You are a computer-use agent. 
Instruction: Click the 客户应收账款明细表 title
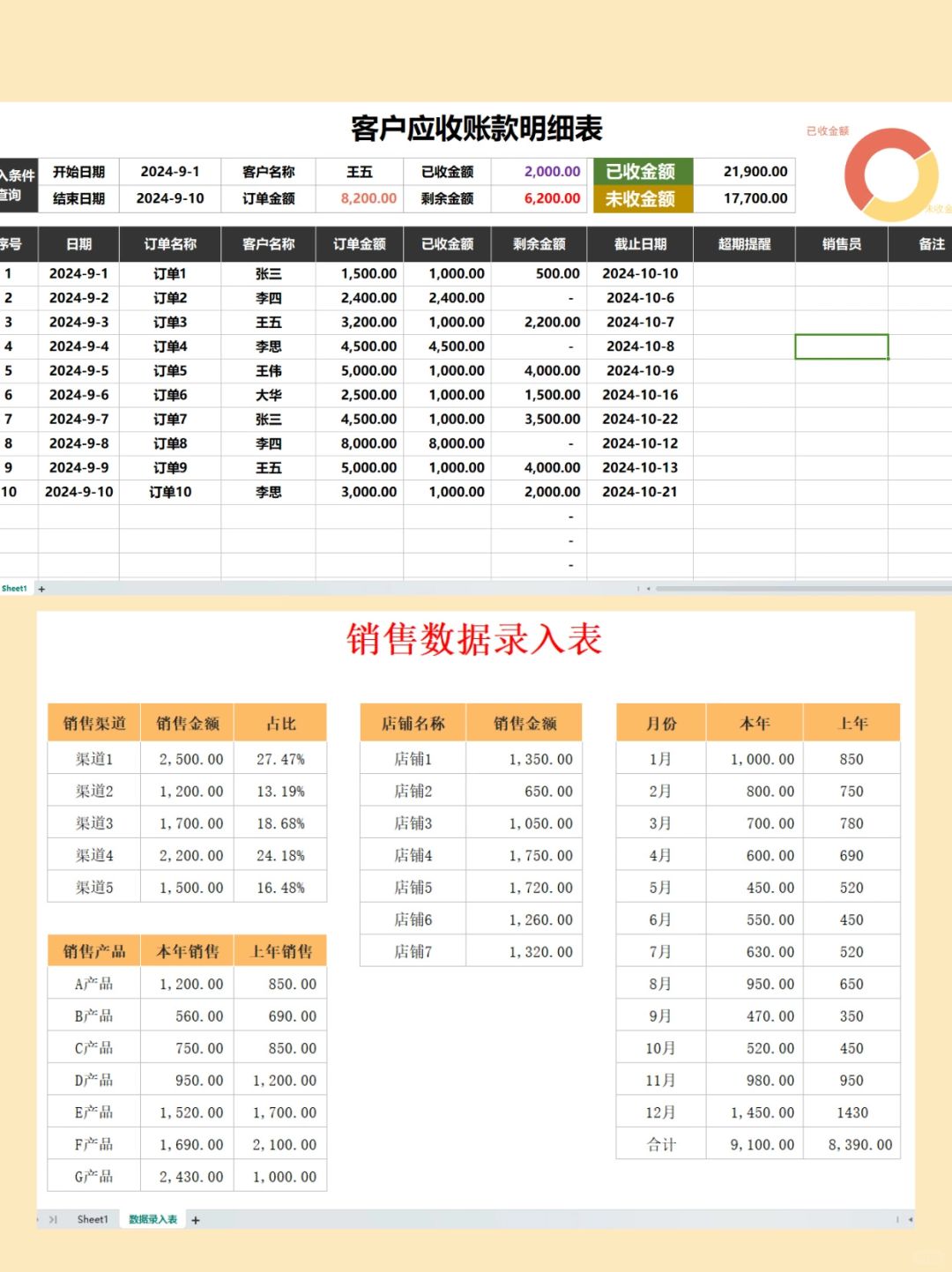click(x=477, y=129)
